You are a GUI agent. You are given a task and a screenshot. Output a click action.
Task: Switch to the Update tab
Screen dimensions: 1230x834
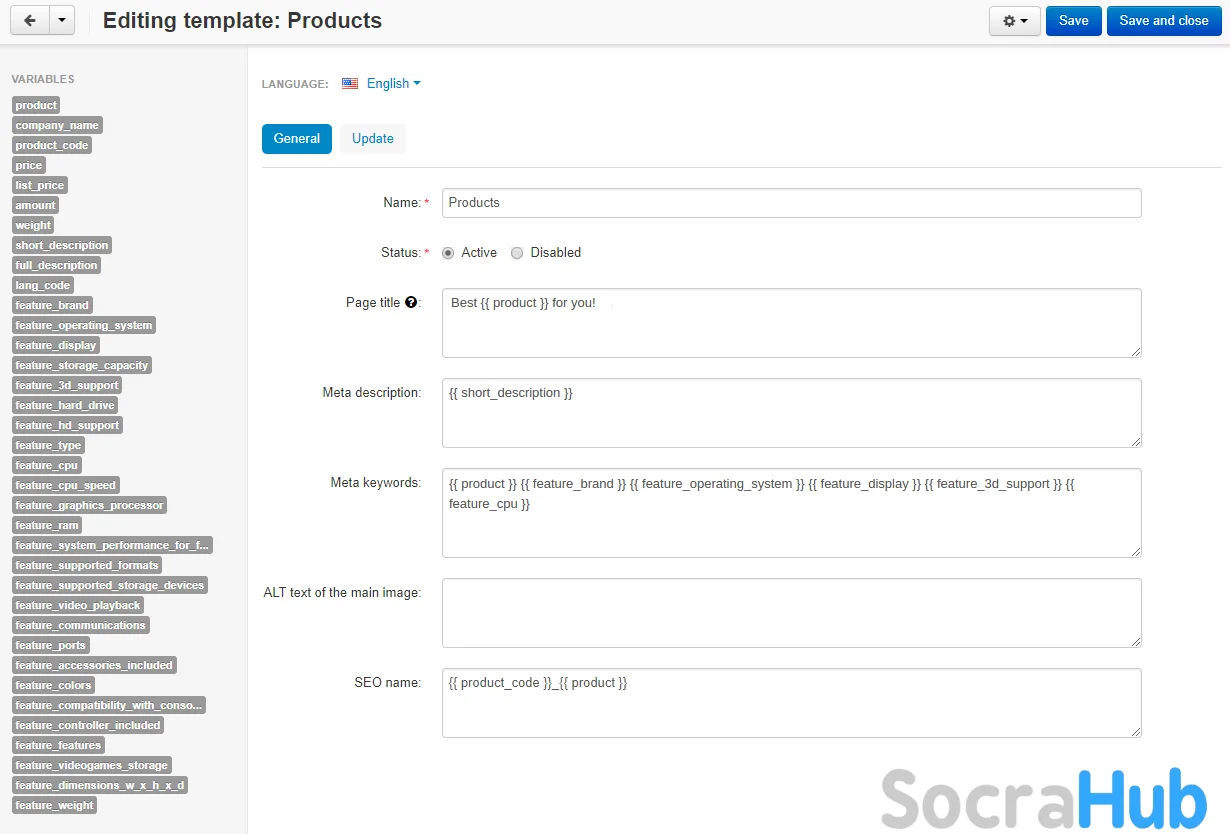click(x=372, y=139)
